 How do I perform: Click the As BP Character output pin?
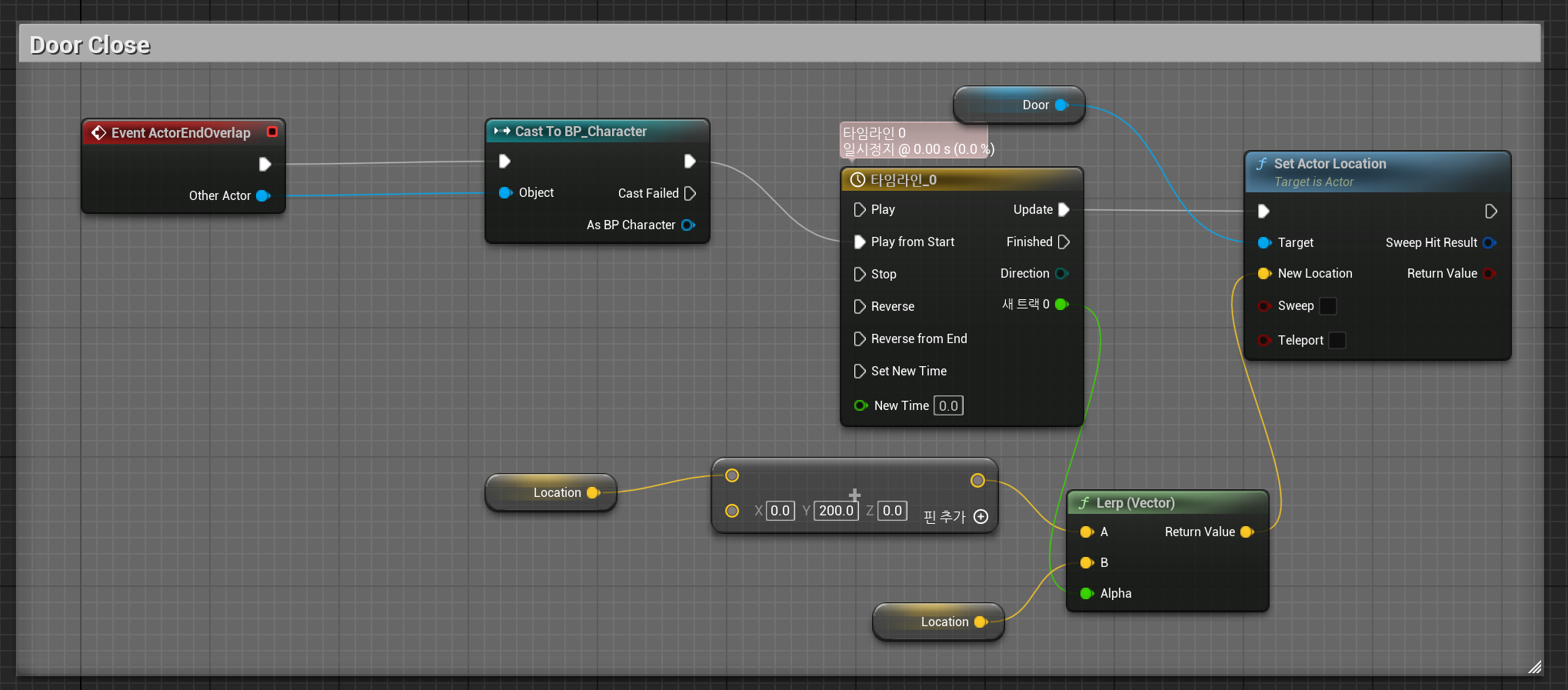tap(687, 225)
